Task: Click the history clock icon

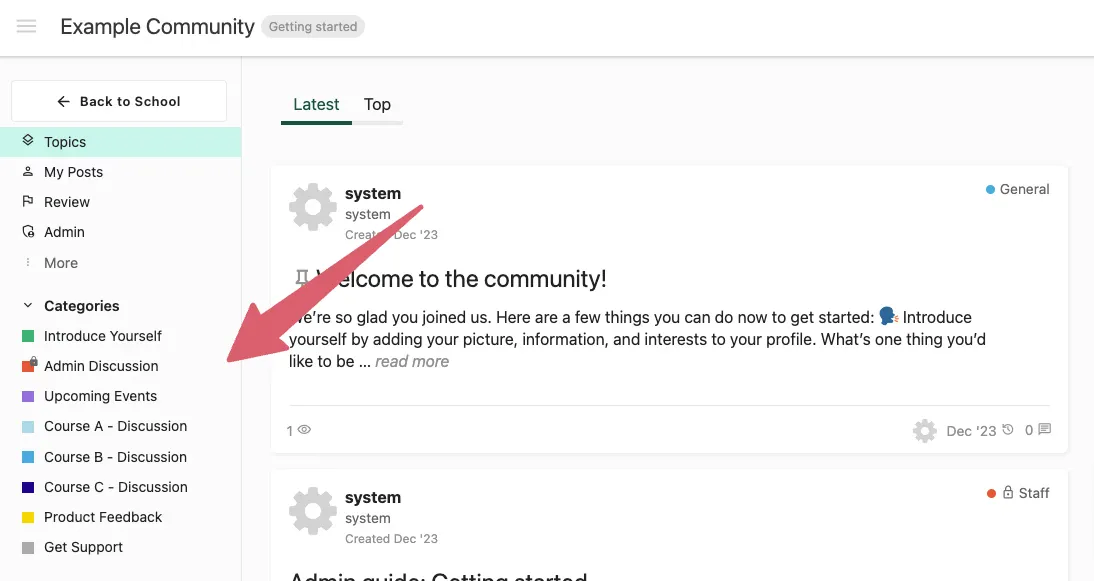Action: point(1007,429)
